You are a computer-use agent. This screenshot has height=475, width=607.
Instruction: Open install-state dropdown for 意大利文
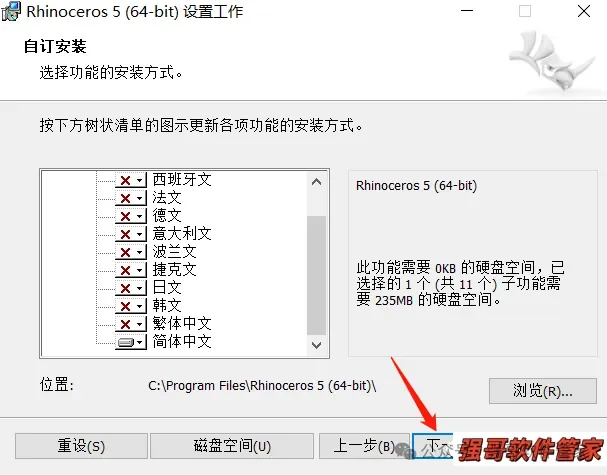click(131, 234)
